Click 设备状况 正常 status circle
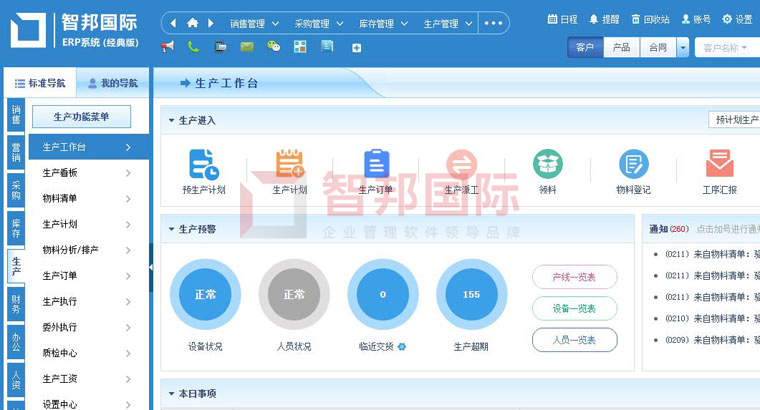Viewport: 760px width, 410px height. point(205,294)
